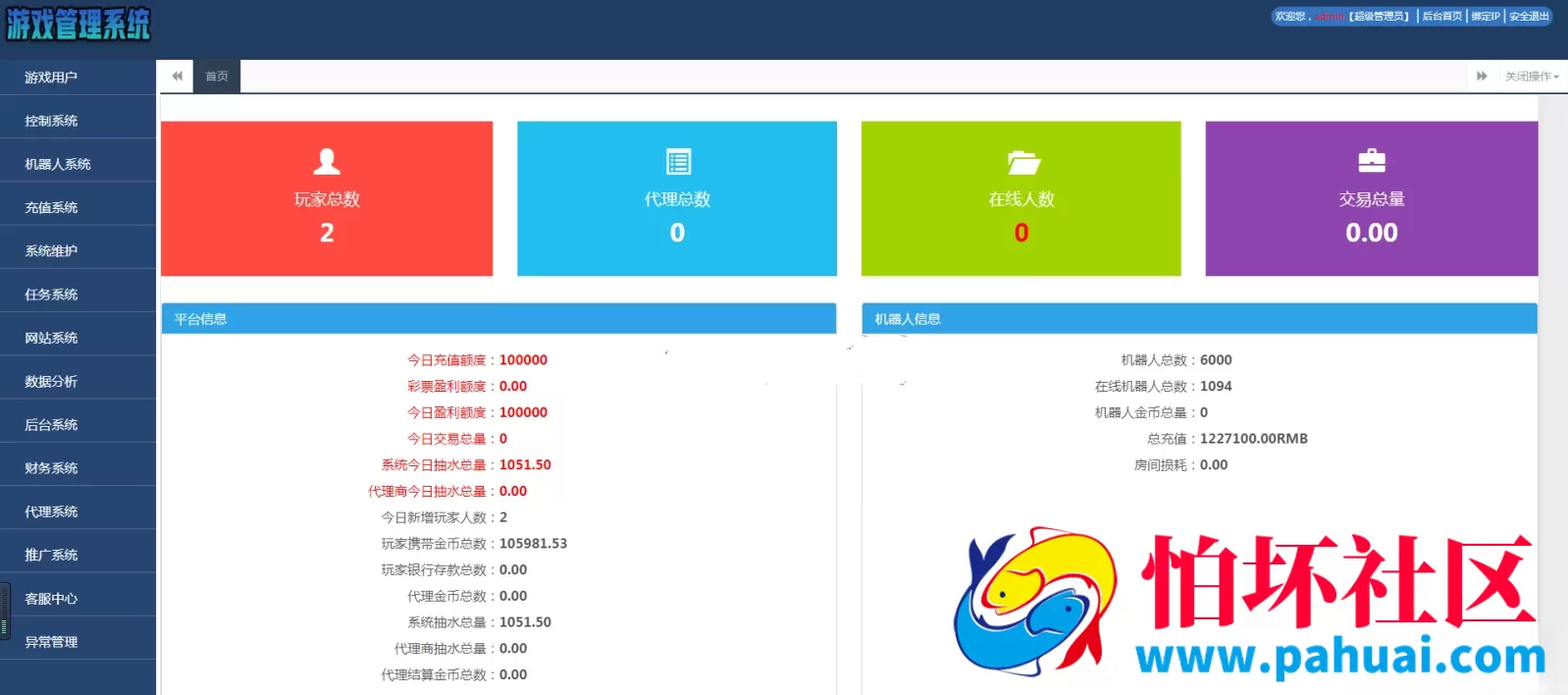Click the 游戏管理系统 logo
Screen dimensions: 1568x695
click(78, 25)
